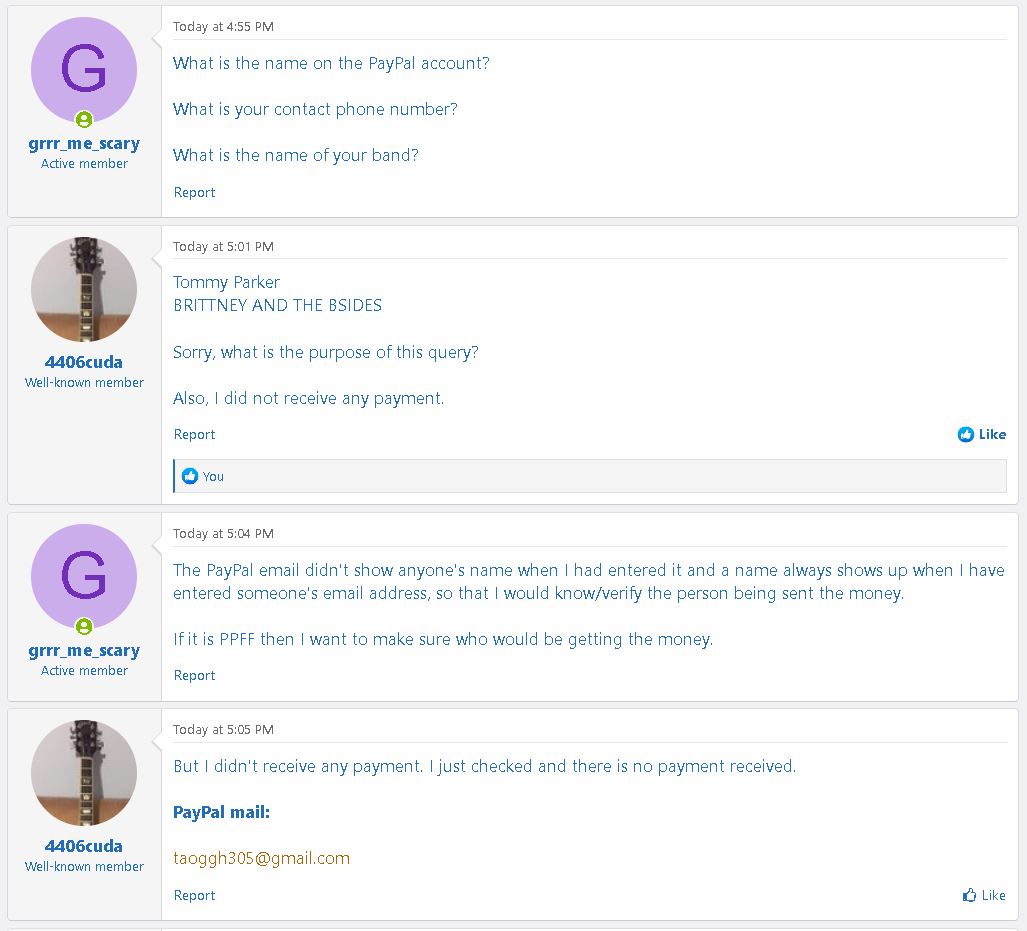
Task: Click thumbs-up icon beside 'You' reaction
Action: point(190,476)
